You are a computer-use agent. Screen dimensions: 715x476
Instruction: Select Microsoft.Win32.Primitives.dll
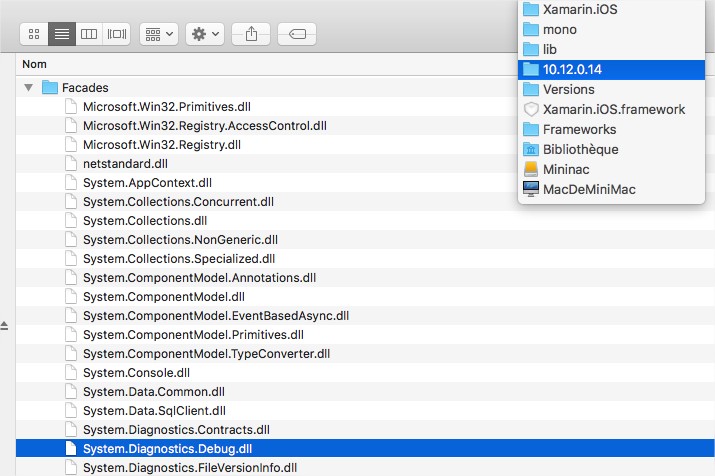[x=167, y=107]
